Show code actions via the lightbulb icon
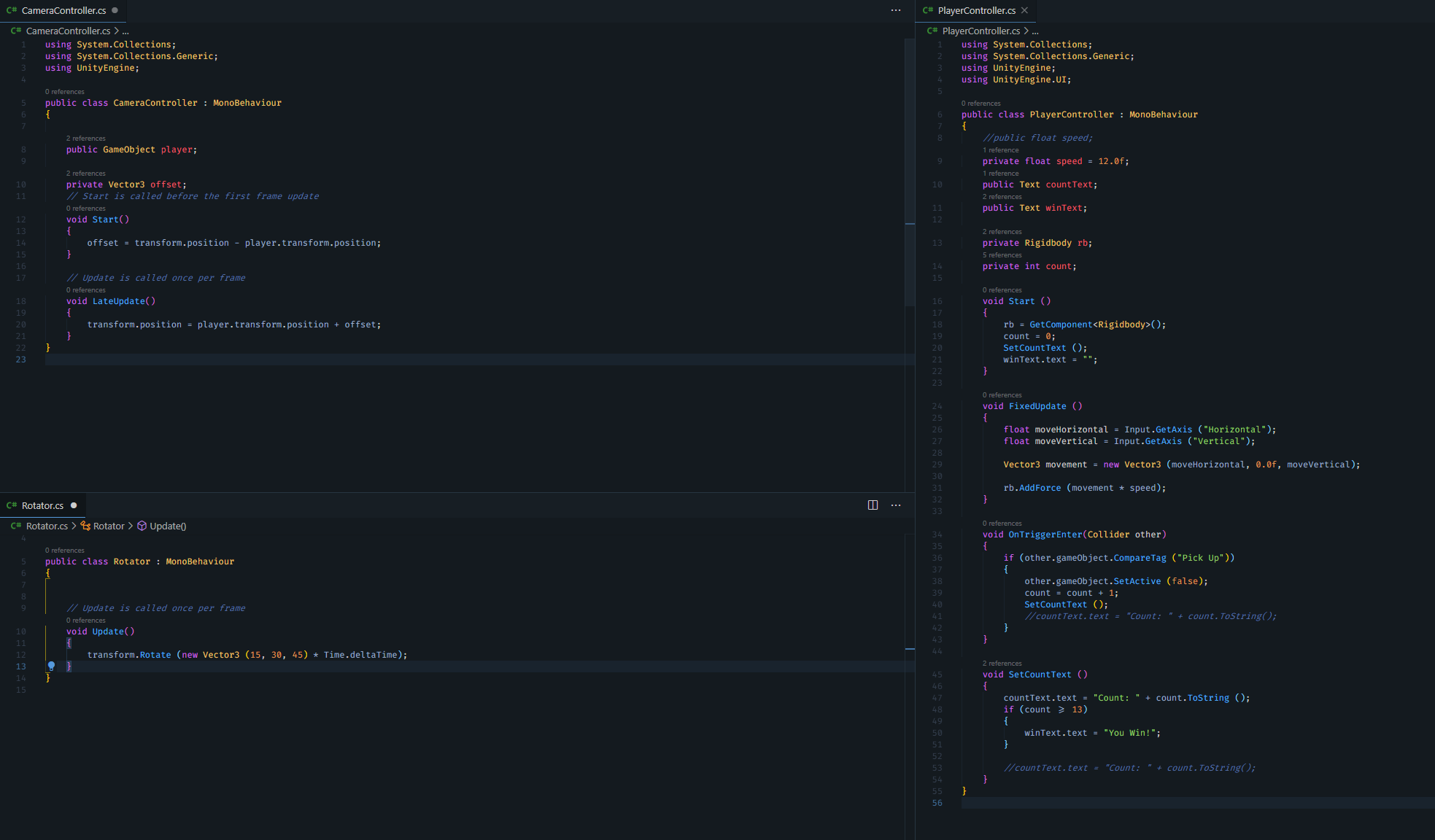The width and height of the screenshot is (1435, 840). point(51,666)
